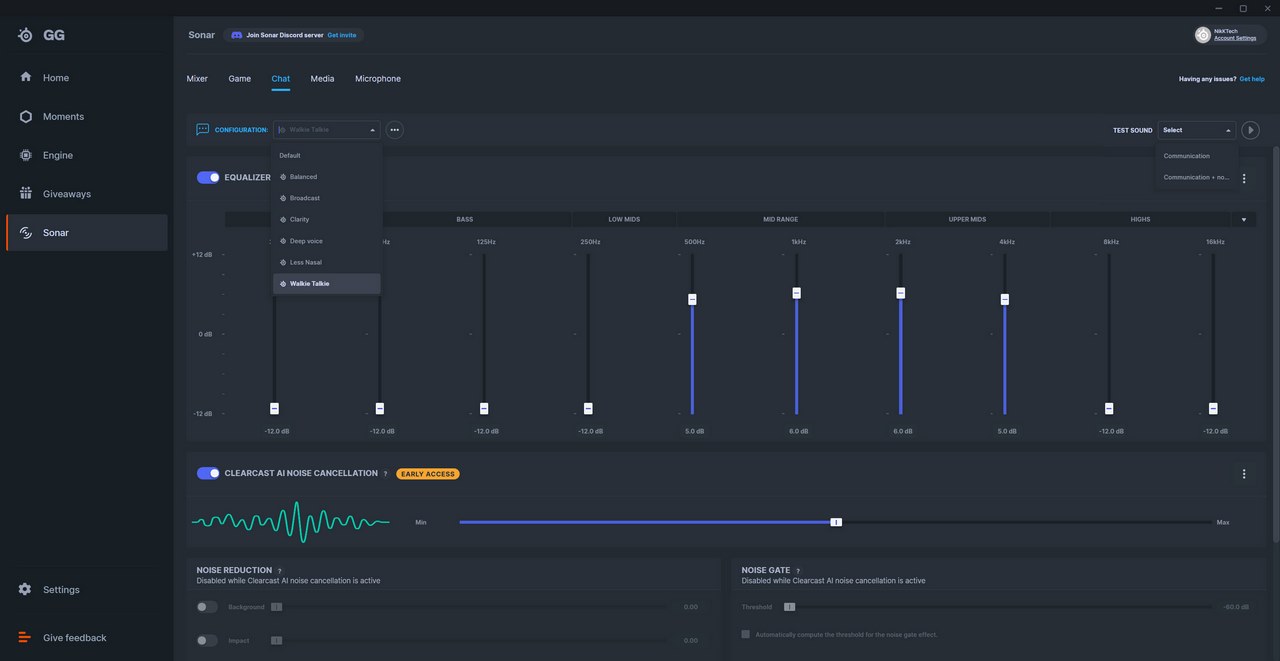Viewport: 1280px width, 661px height.
Task: Click the Noise Reduction help question mark
Action: [279, 571]
